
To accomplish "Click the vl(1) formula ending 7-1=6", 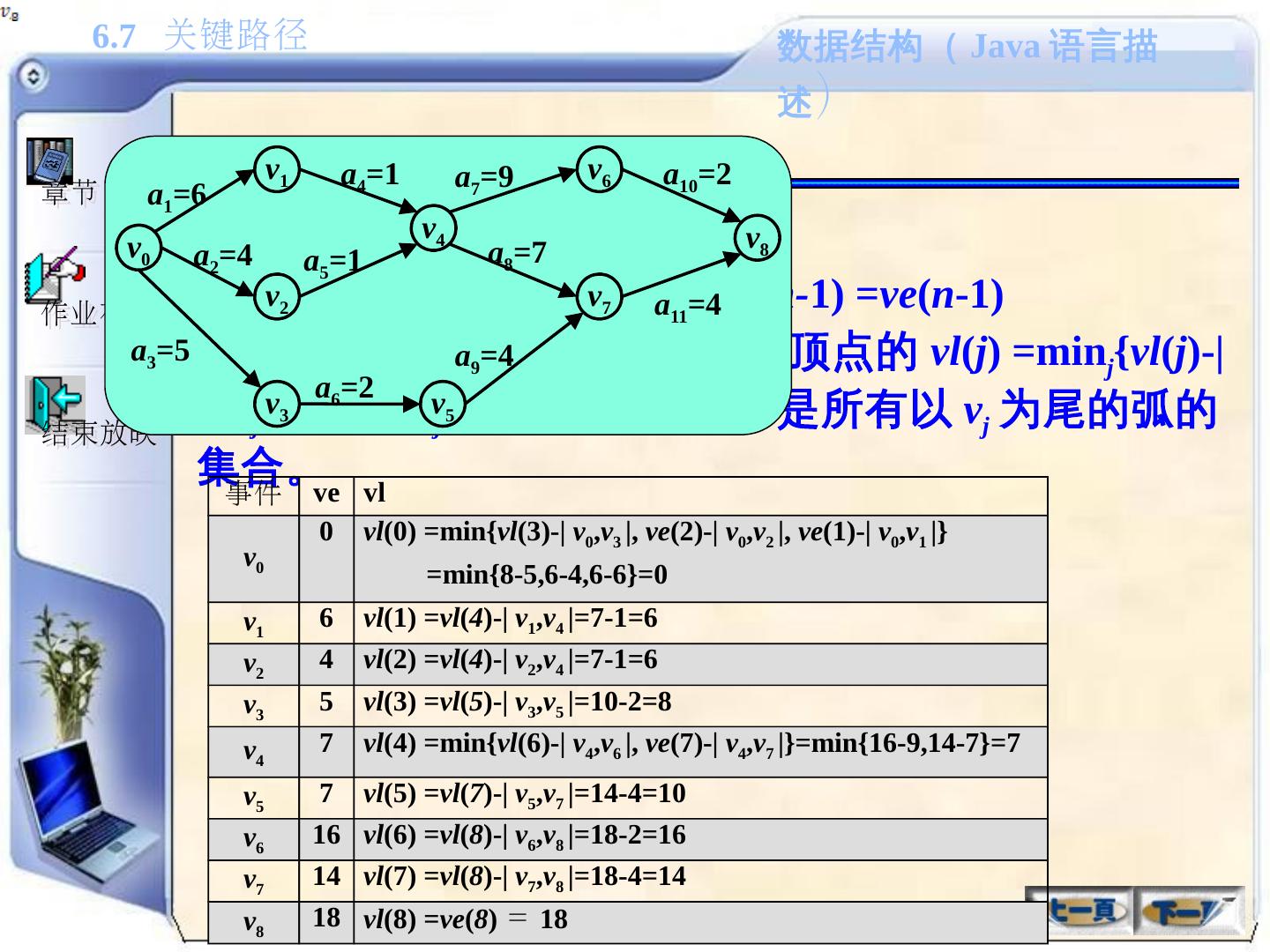I will tap(511, 620).
